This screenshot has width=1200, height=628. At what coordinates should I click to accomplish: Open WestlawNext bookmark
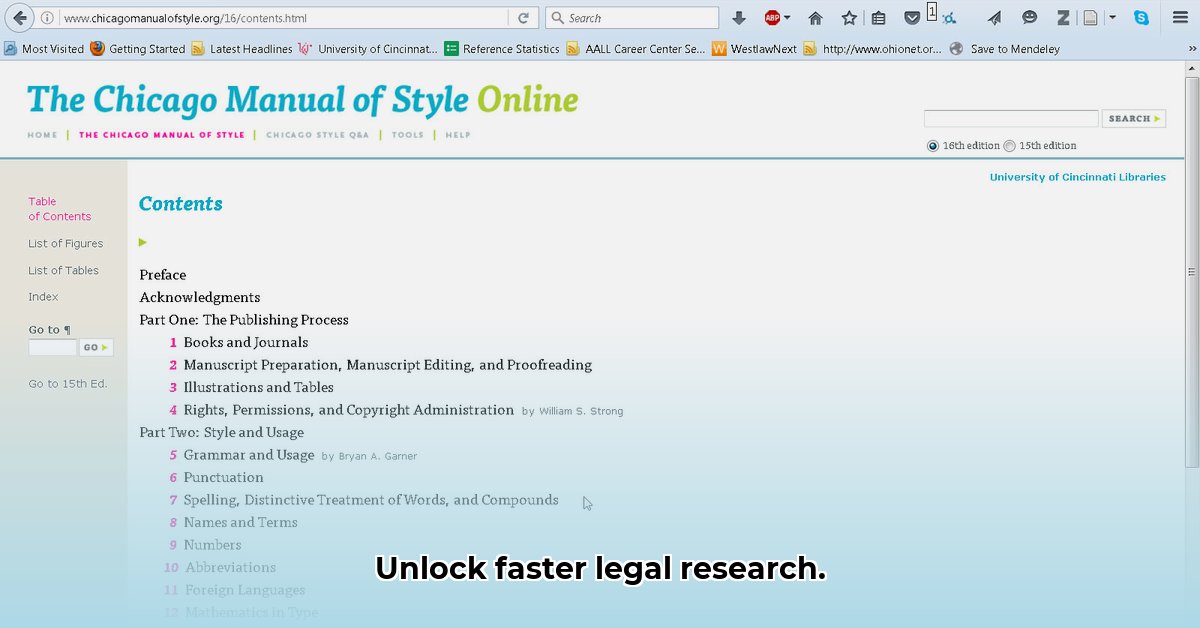(755, 48)
